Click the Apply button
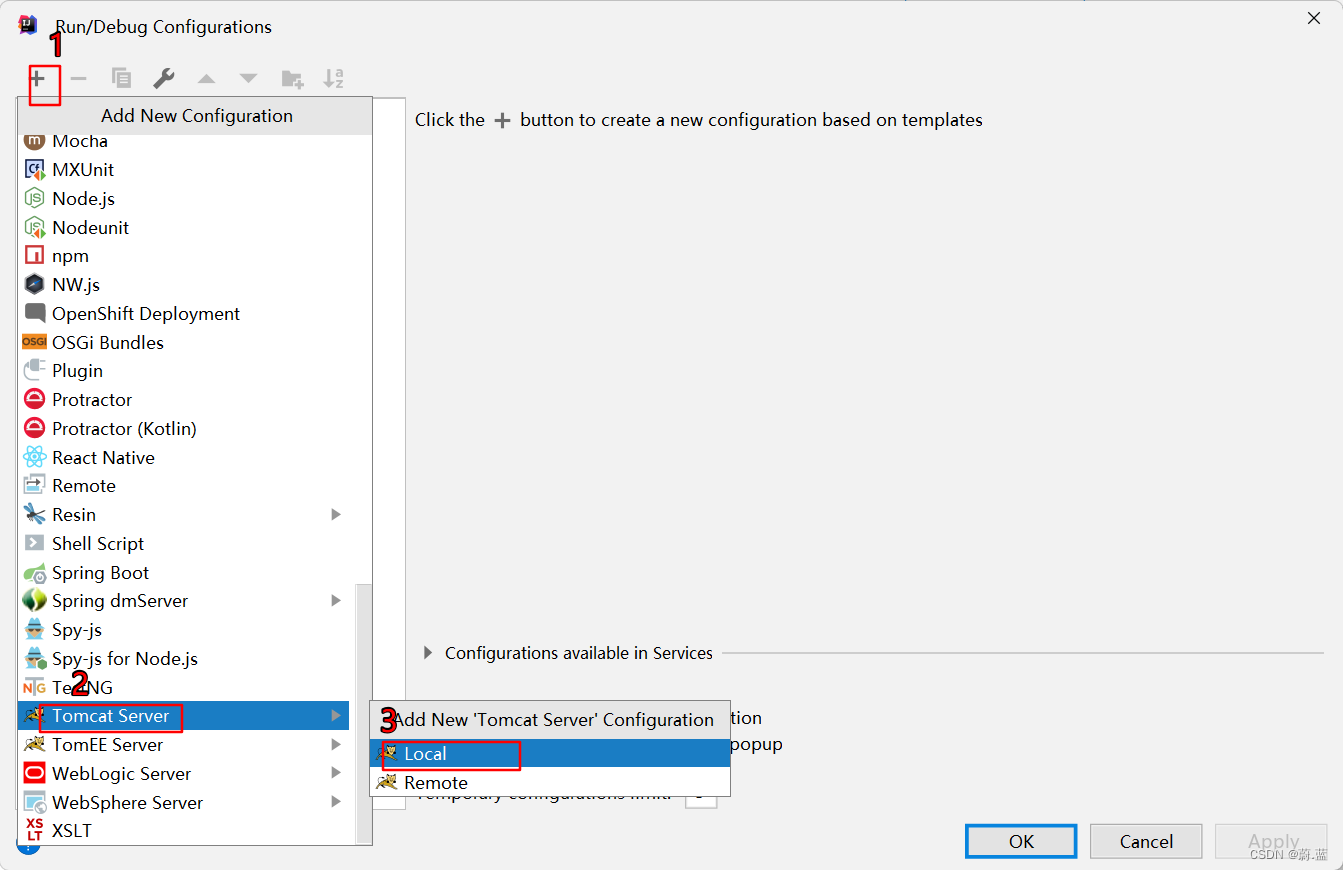The image size is (1343, 870). (x=1273, y=841)
